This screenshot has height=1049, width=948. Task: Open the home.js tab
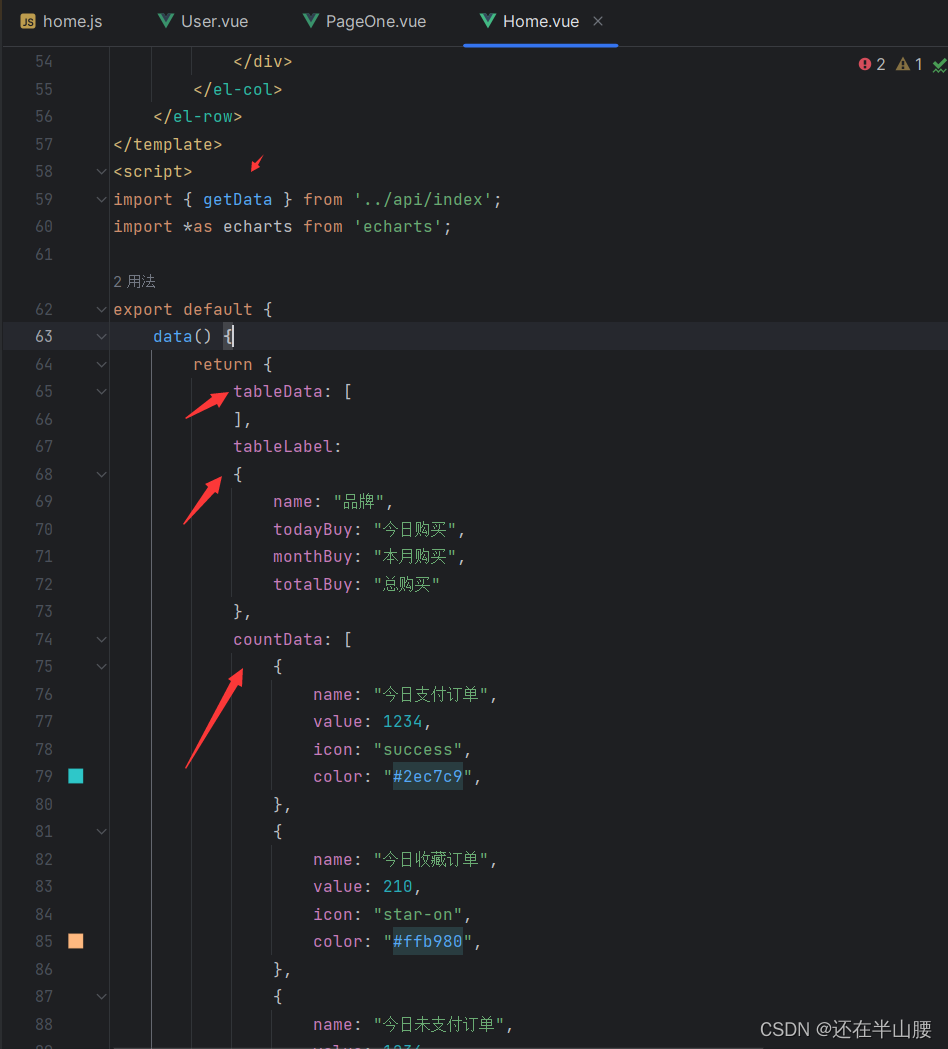point(60,20)
